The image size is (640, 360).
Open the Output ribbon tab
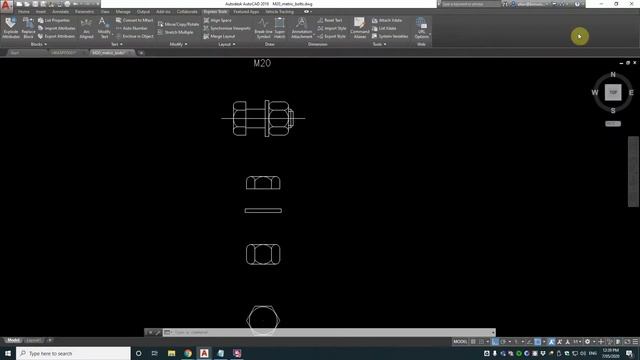coord(143,12)
